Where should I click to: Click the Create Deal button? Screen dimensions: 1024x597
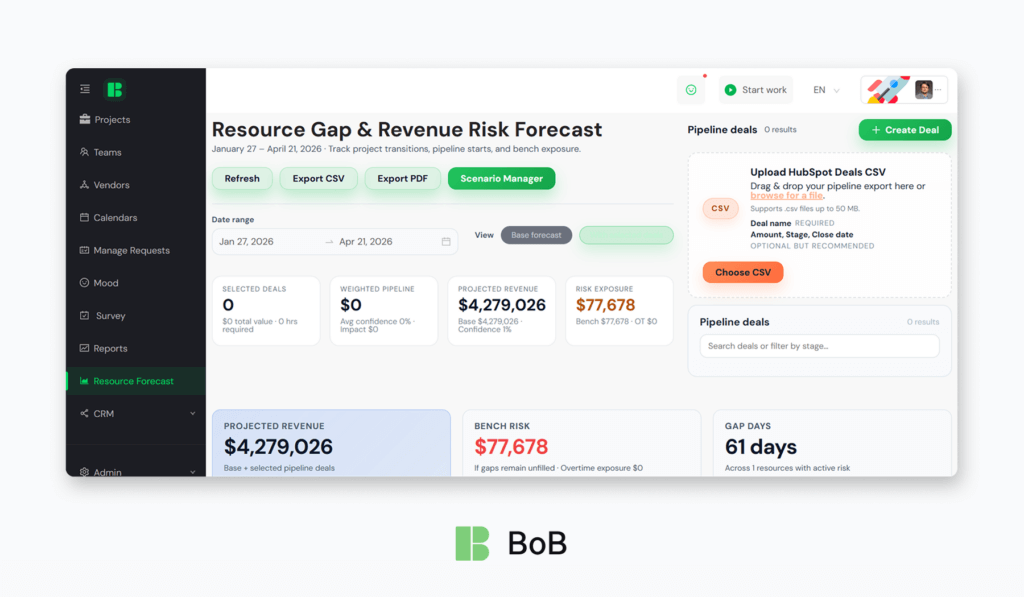pyautogui.click(x=904, y=130)
